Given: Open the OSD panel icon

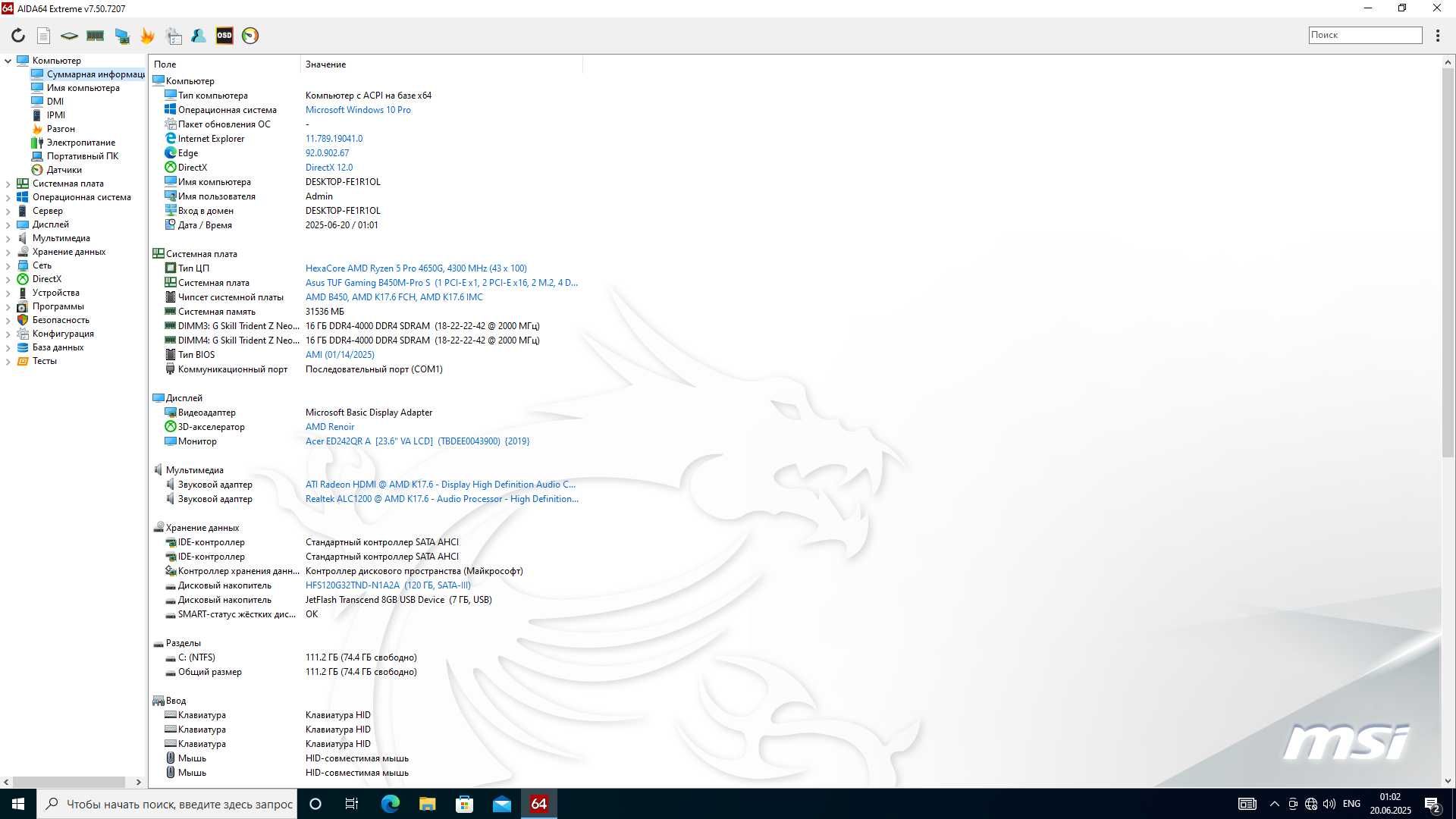Looking at the screenshot, I should [224, 36].
